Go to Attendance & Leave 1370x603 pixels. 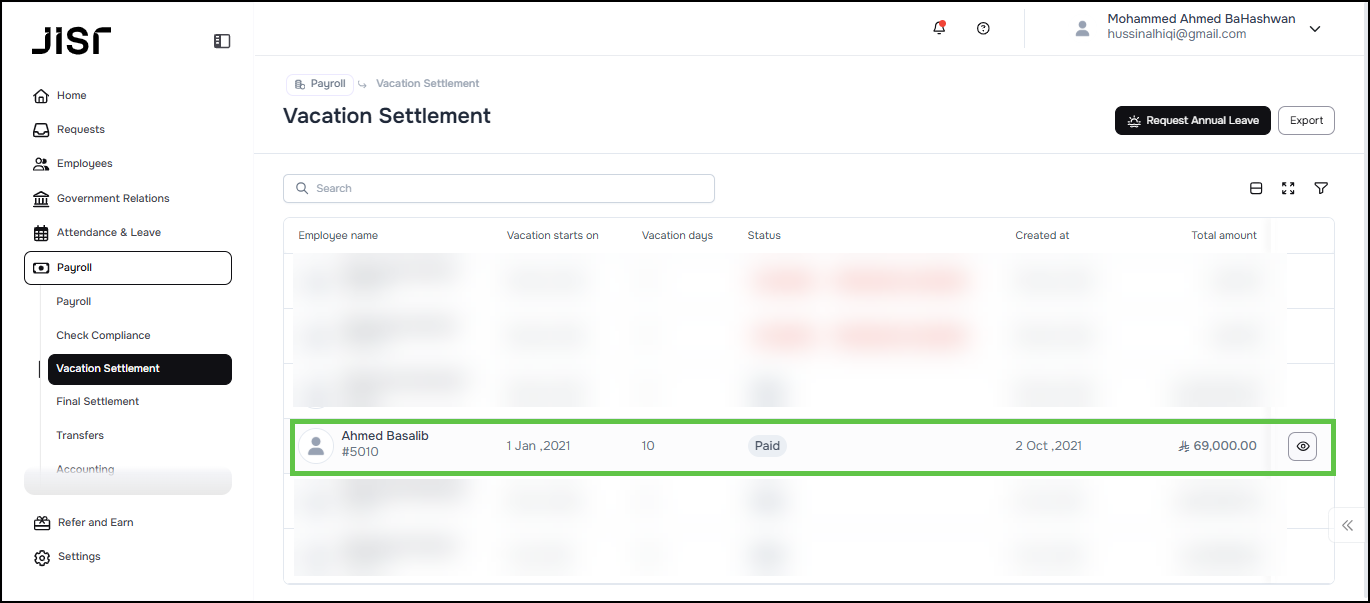[108, 232]
